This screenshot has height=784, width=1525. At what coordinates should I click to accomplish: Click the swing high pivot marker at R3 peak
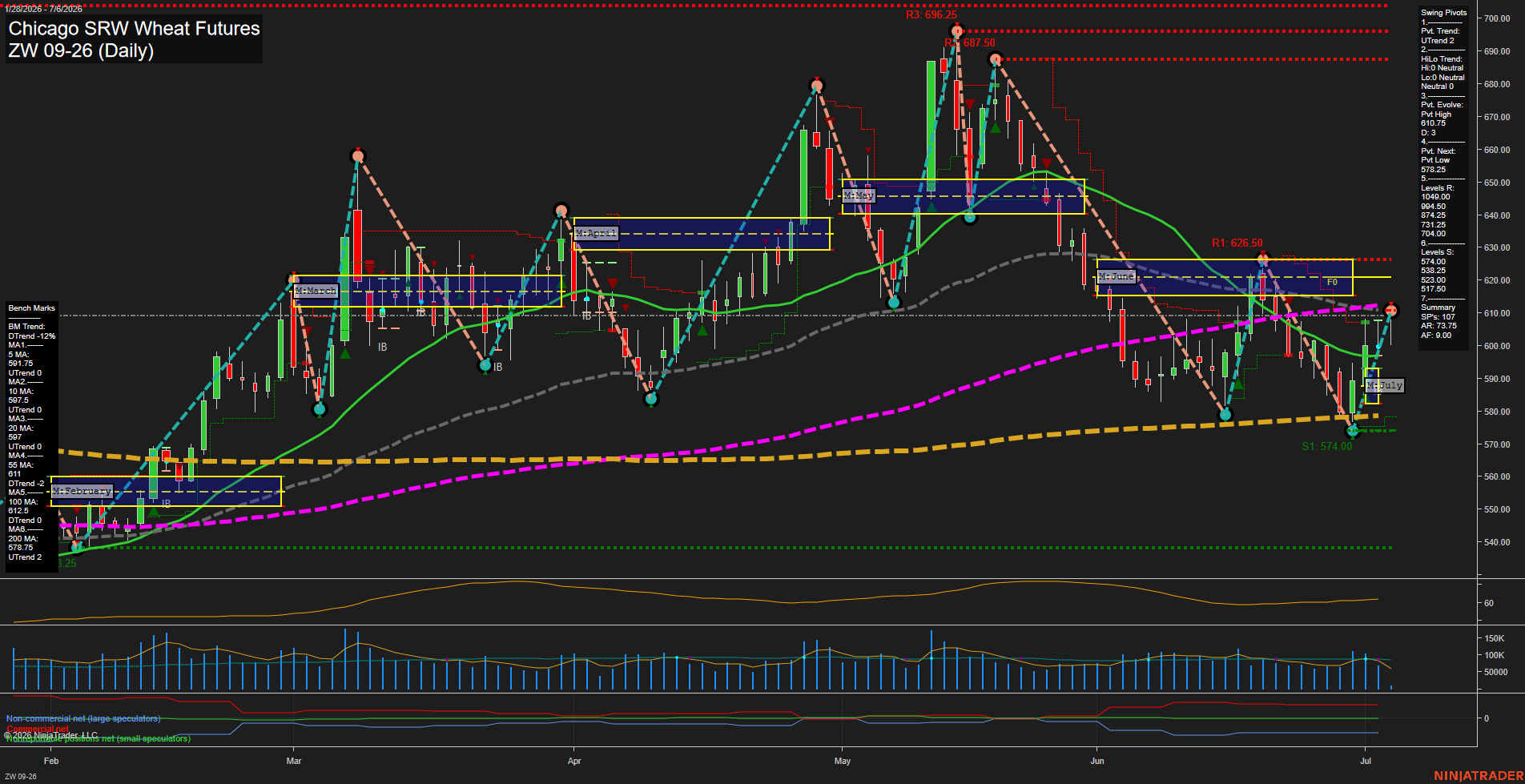click(x=956, y=32)
